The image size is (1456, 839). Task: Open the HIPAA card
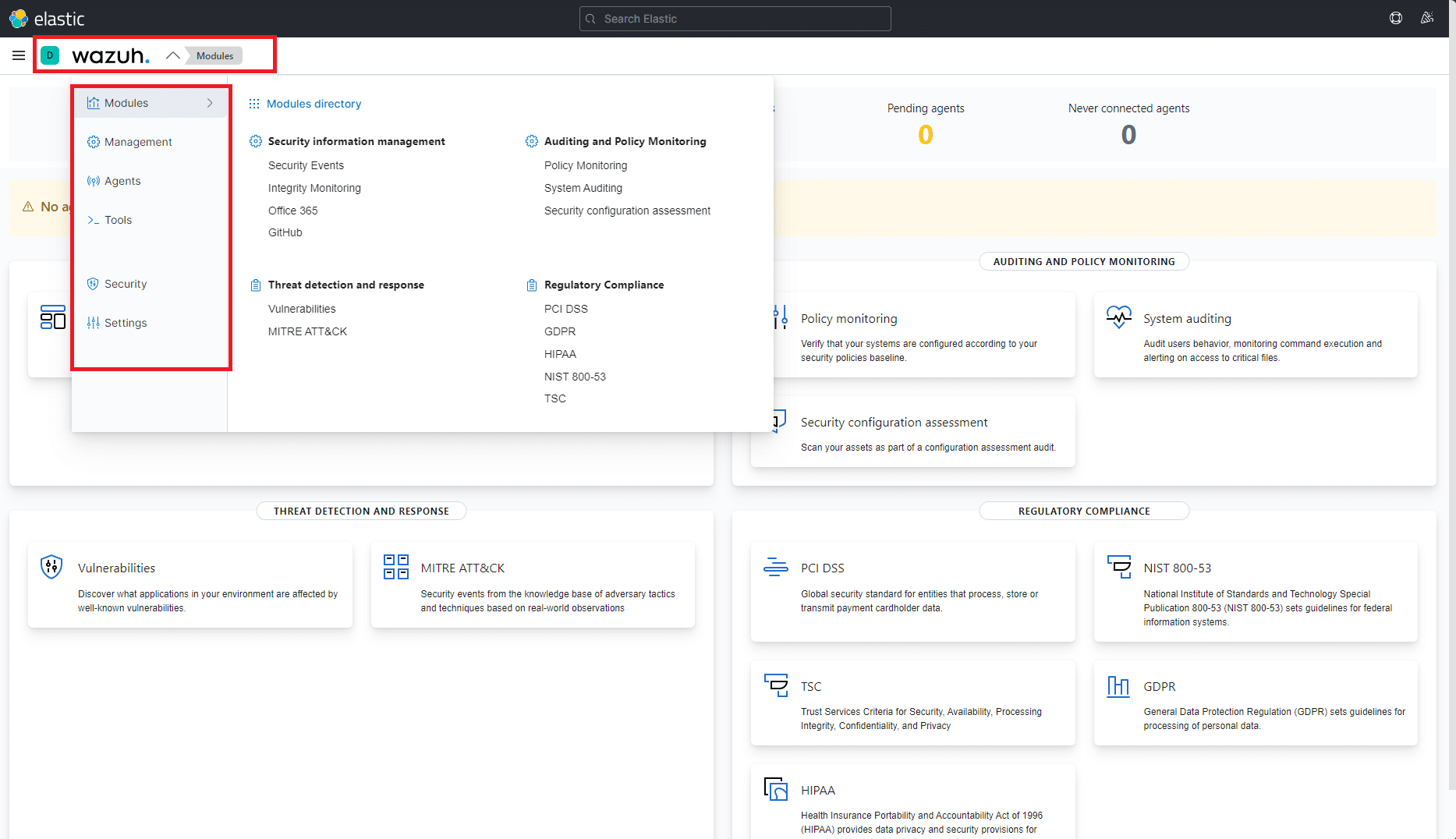[x=912, y=802]
